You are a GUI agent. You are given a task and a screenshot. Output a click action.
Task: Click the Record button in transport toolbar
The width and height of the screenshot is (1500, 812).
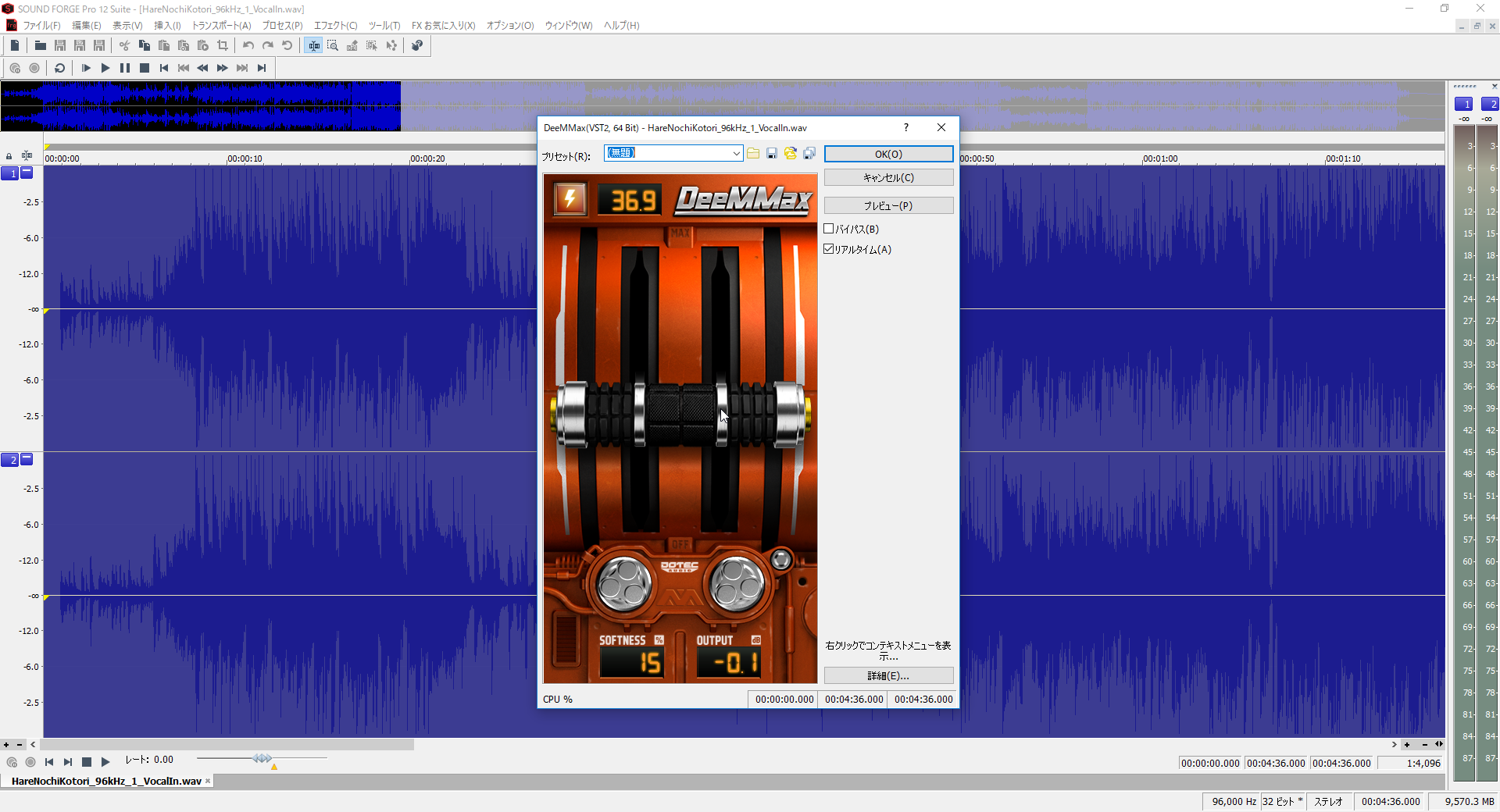click(x=34, y=68)
